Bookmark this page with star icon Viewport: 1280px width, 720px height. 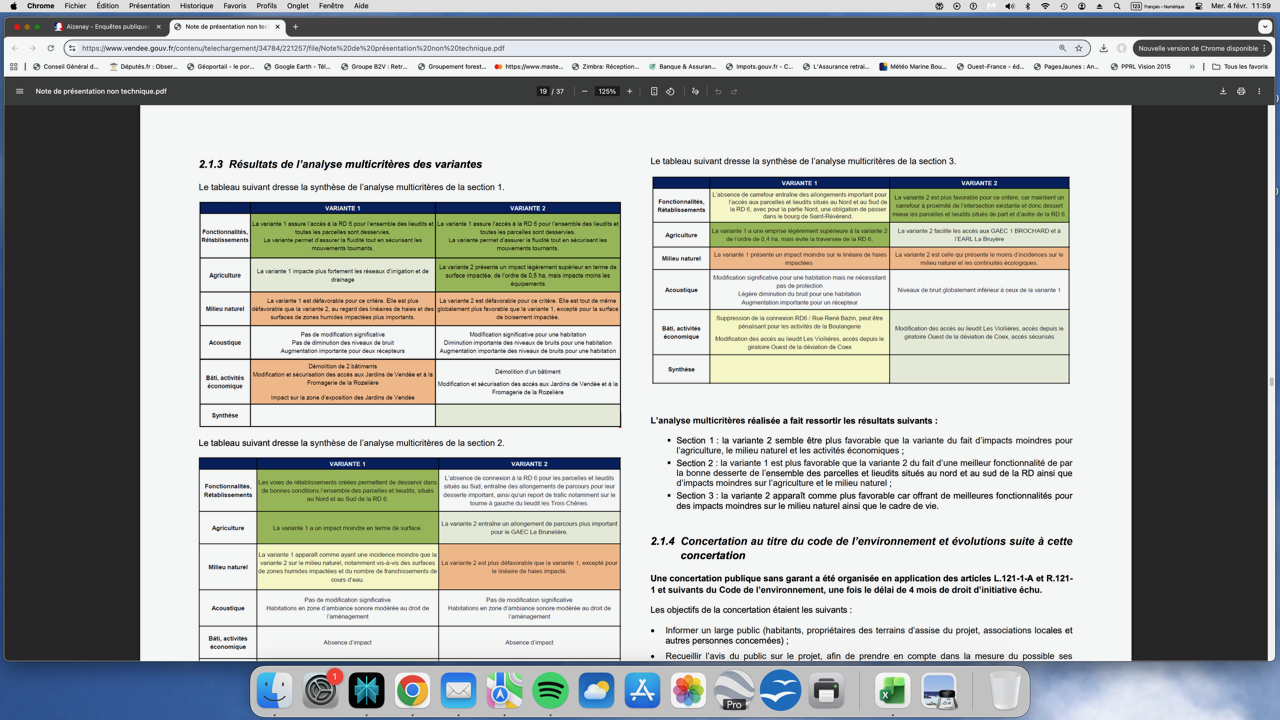(x=1079, y=48)
